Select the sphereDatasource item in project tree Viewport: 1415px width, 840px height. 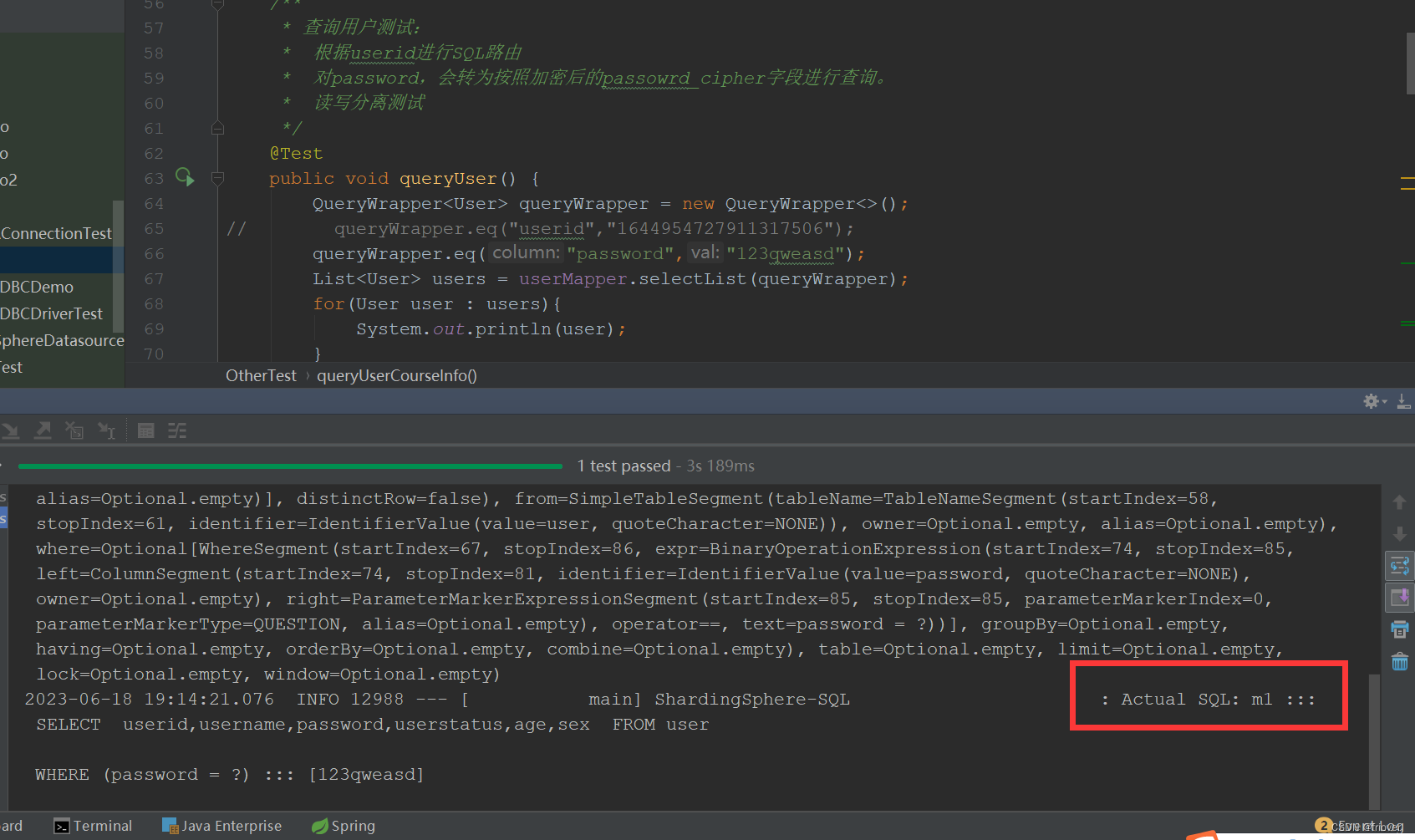(62, 340)
